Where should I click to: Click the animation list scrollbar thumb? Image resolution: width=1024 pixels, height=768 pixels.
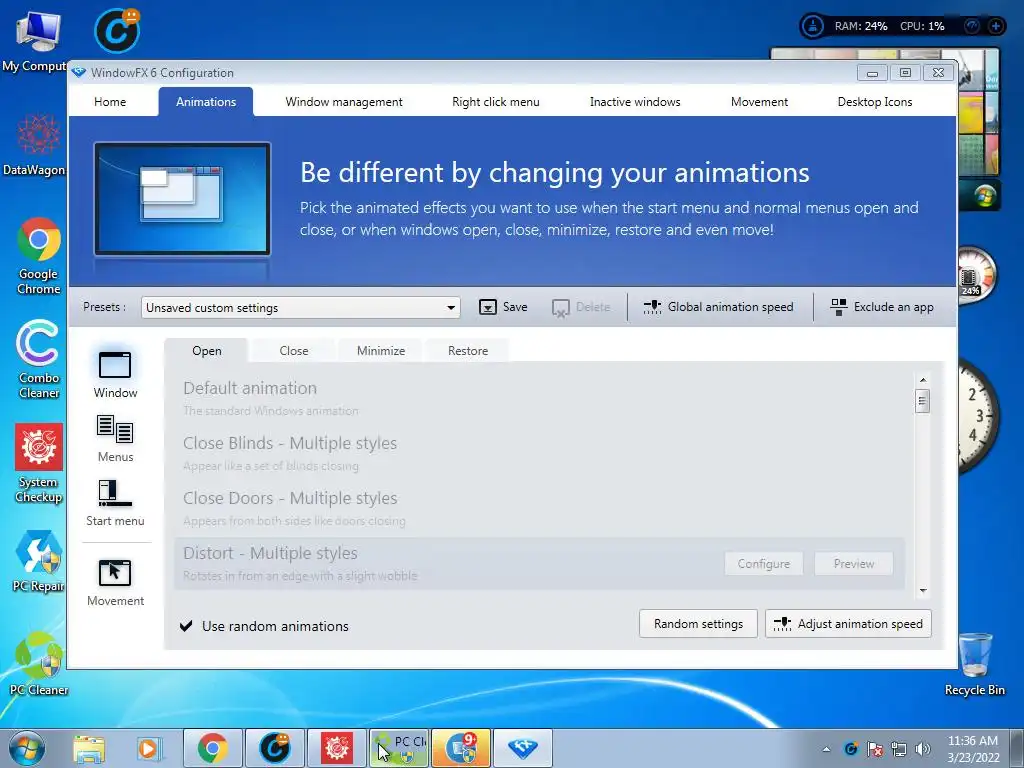click(922, 401)
